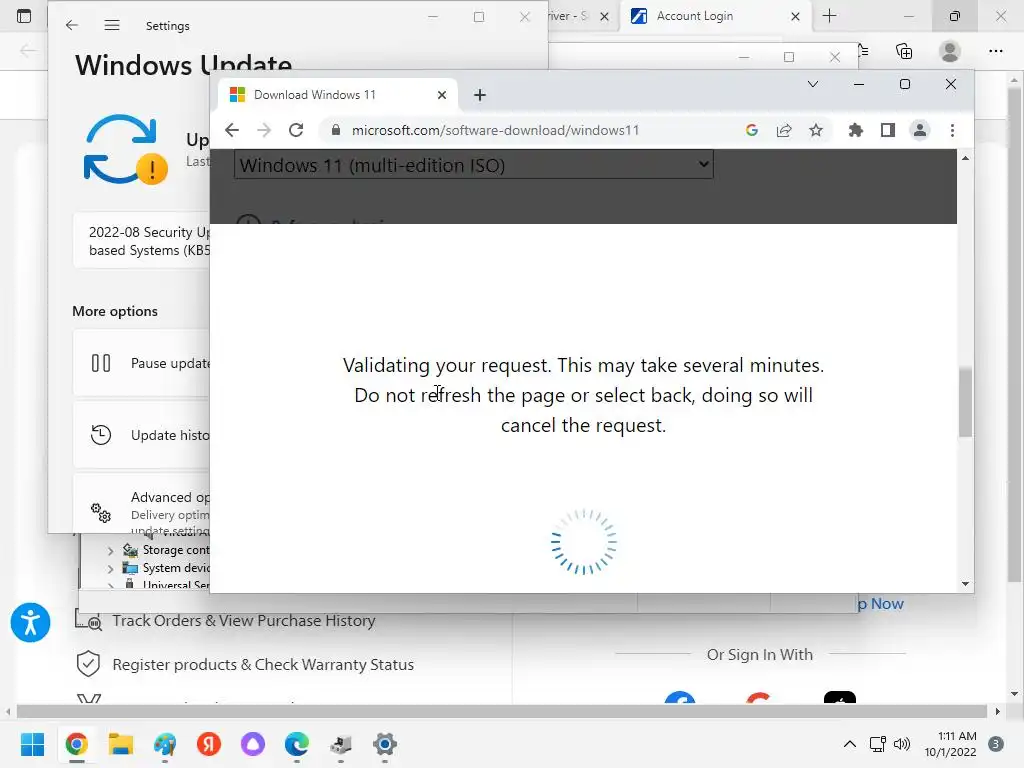Toggle Chrome side panel icon
The image size is (1024, 768).
(x=888, y=130)
